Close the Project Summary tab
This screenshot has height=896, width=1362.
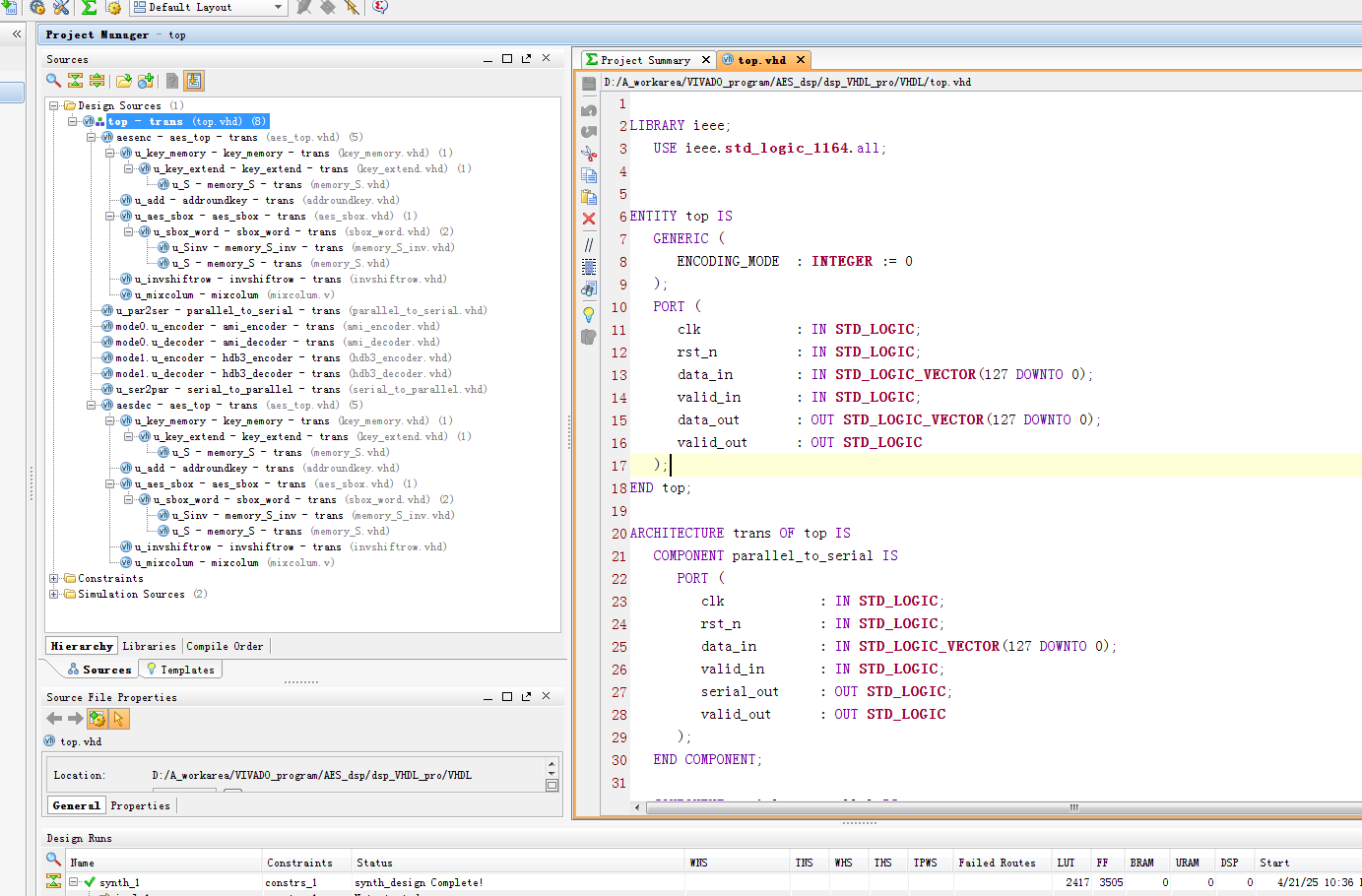[705, 60]
